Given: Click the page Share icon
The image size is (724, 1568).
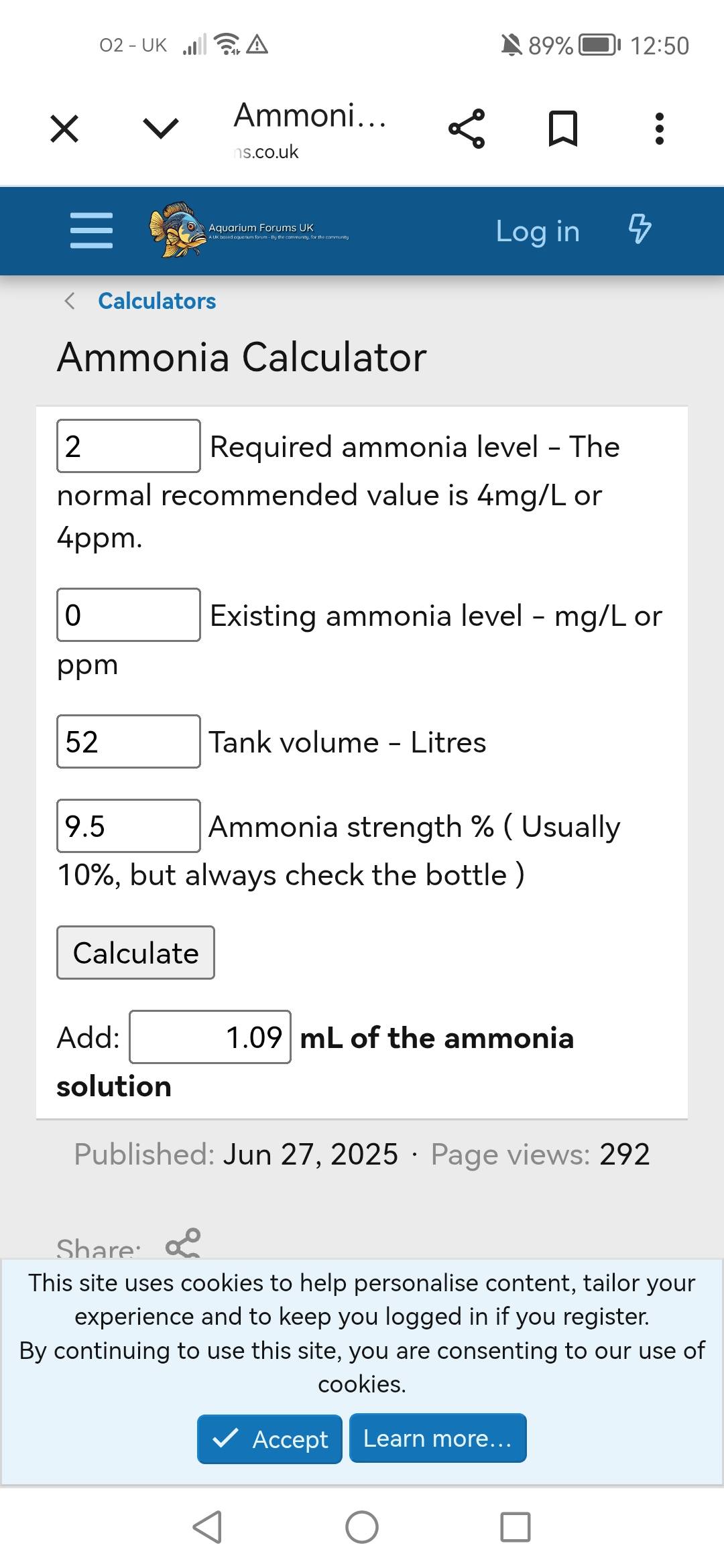Looking at the screenshot, I should [x=183, y=1244].
